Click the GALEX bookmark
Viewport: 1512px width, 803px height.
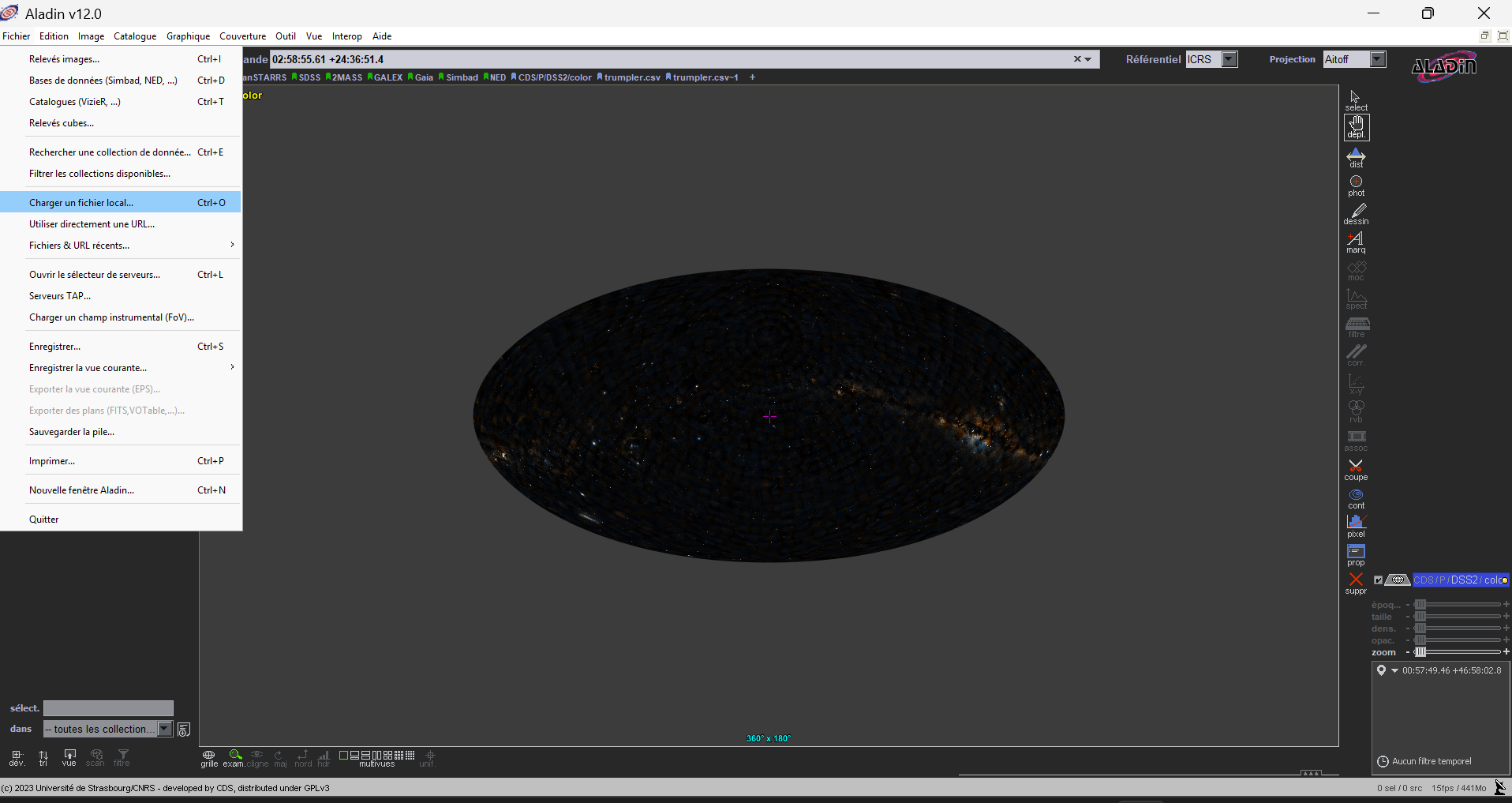pos(385,77)
